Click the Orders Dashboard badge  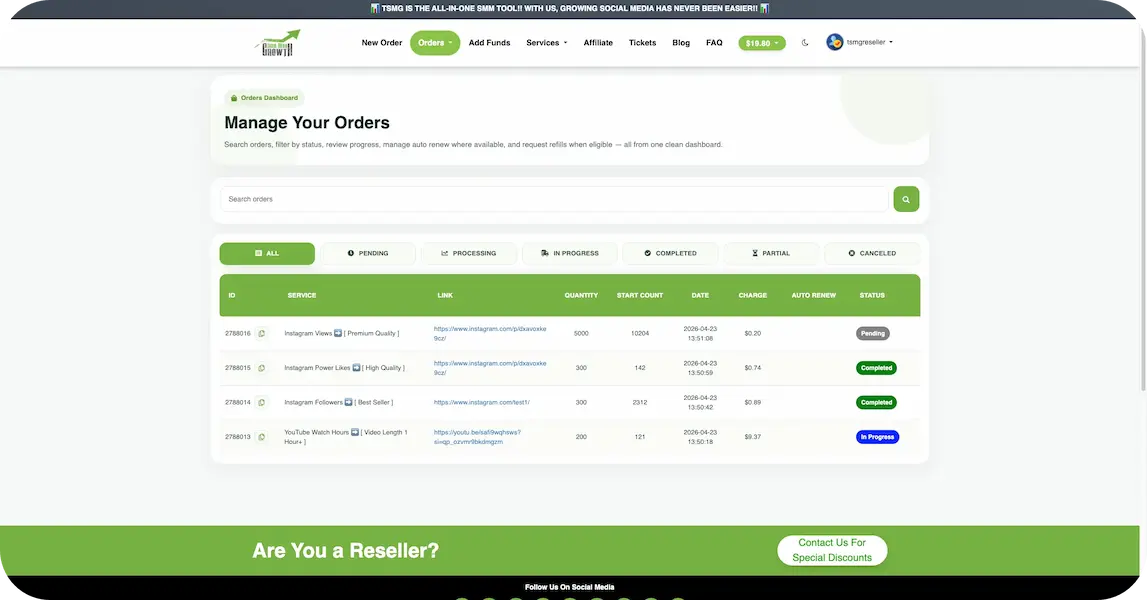(264, 98)
